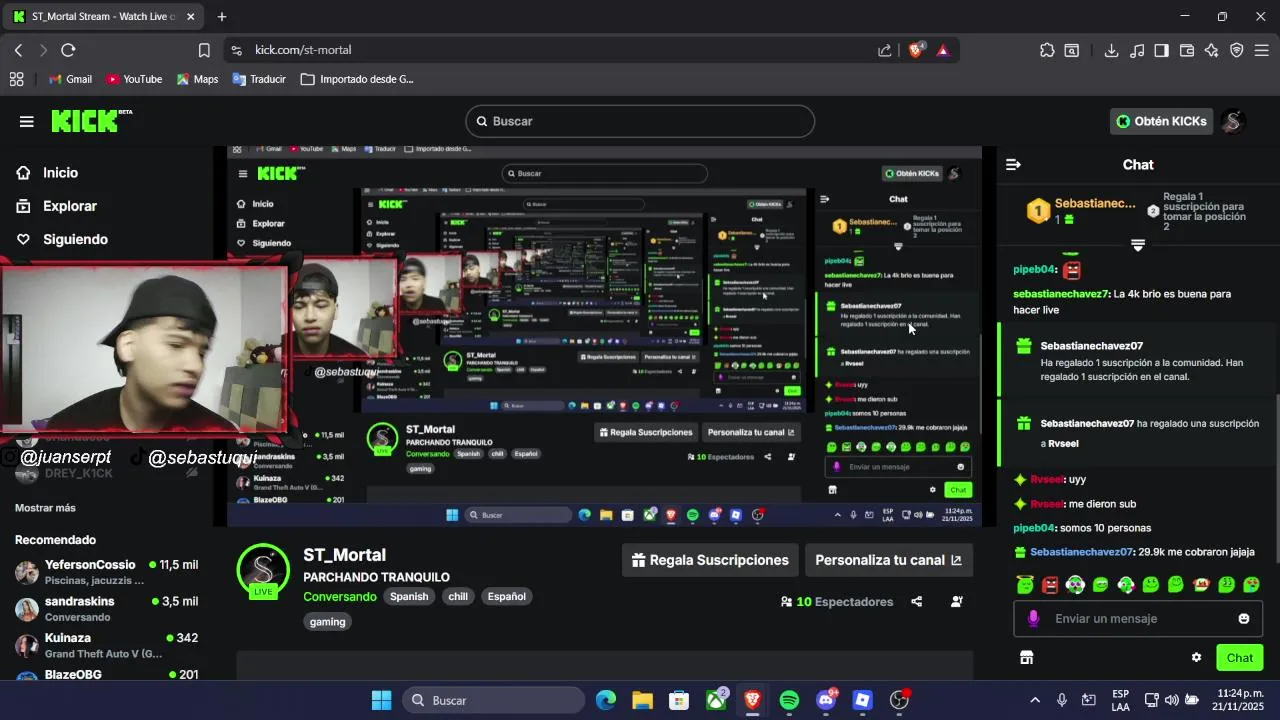Click Personaliza tu canal link
Image resolution: width=1280 pixels, height=720 pixels.
click(888, 560)
